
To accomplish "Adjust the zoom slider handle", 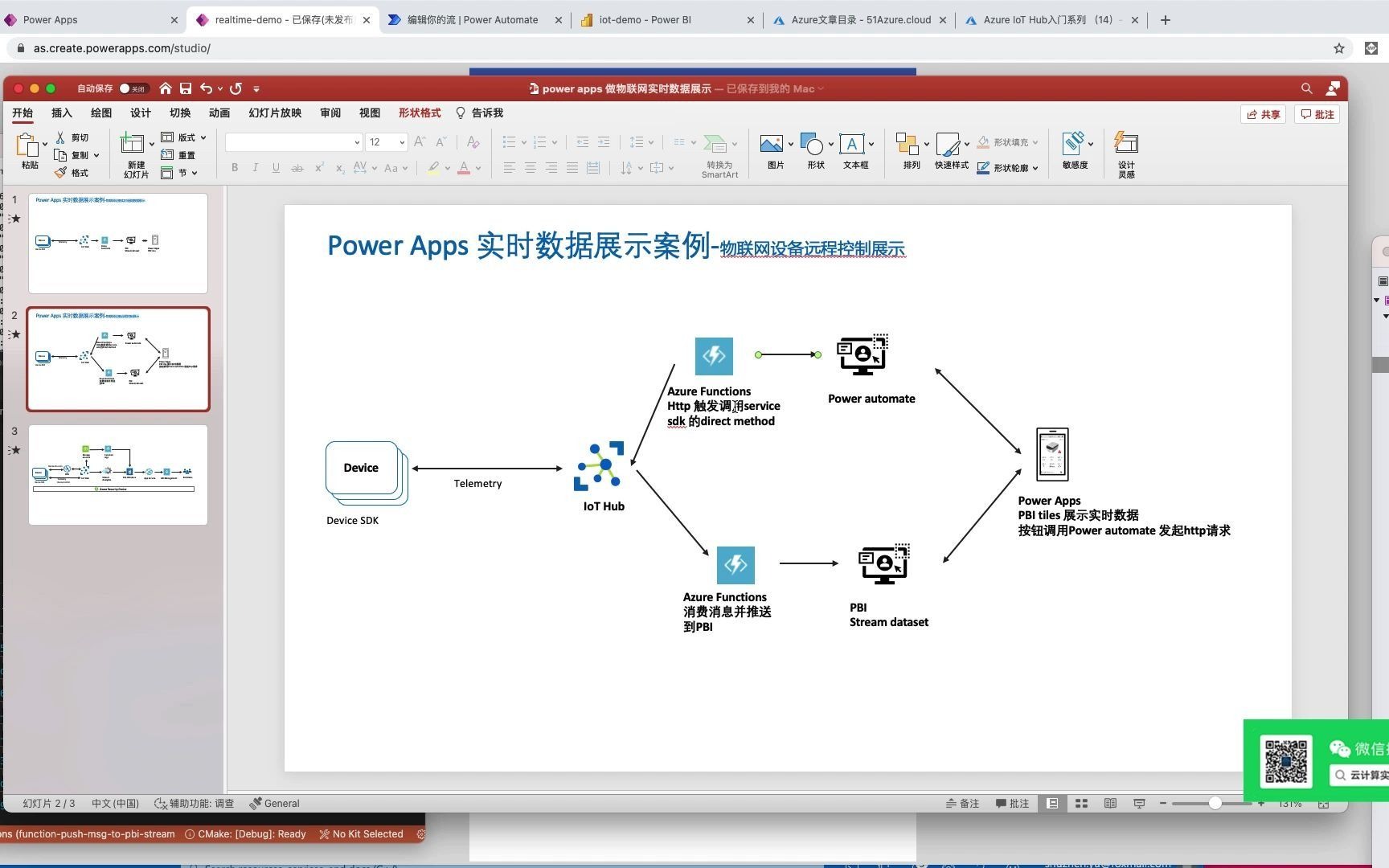I will tap(1215, 803).
